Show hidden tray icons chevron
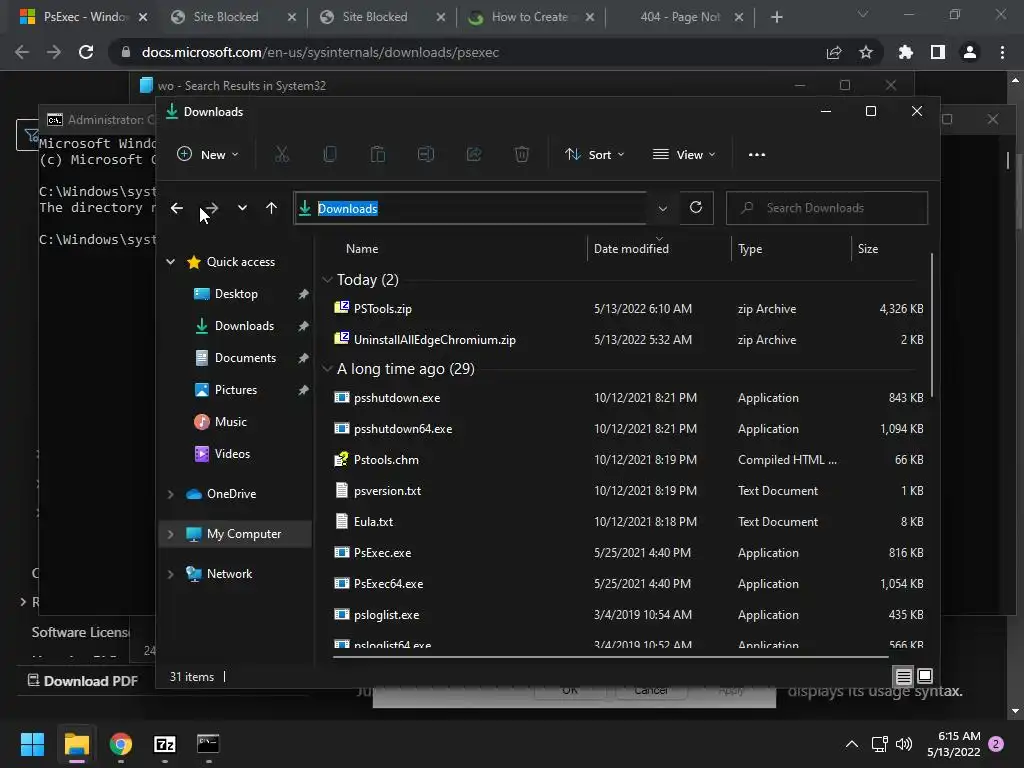This screenshot has width=1024, height=768. click(852, 744)
